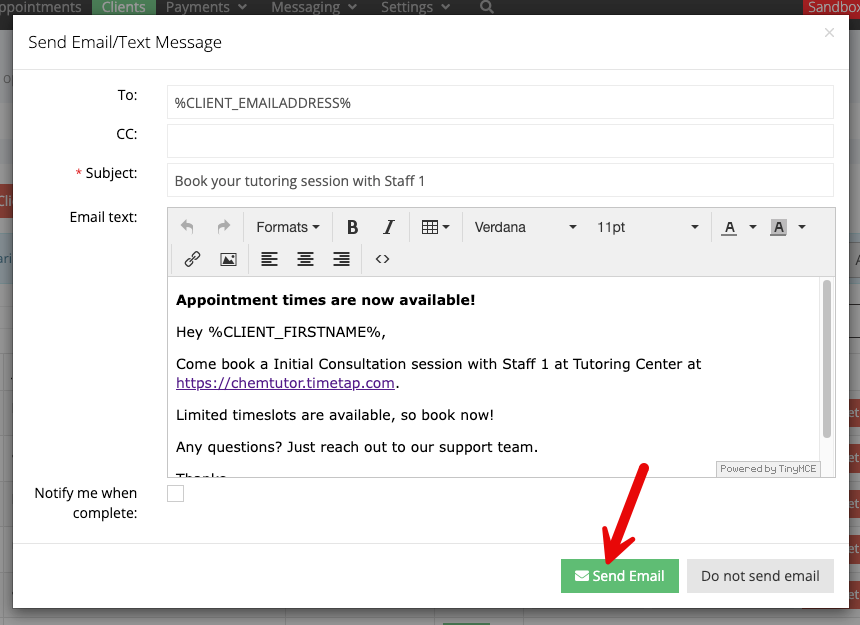Open the chemtutor.timetap.com link
The image size is (860, 625).
(285, 383)
